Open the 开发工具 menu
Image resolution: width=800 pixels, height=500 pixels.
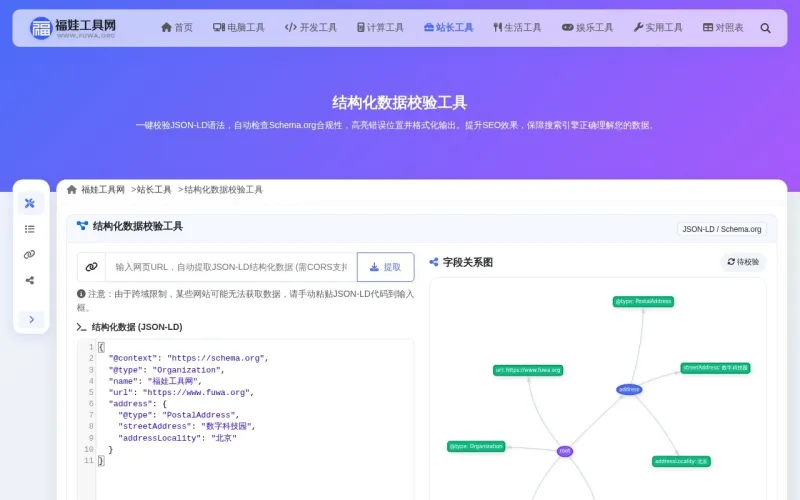(x=311, y=28)
